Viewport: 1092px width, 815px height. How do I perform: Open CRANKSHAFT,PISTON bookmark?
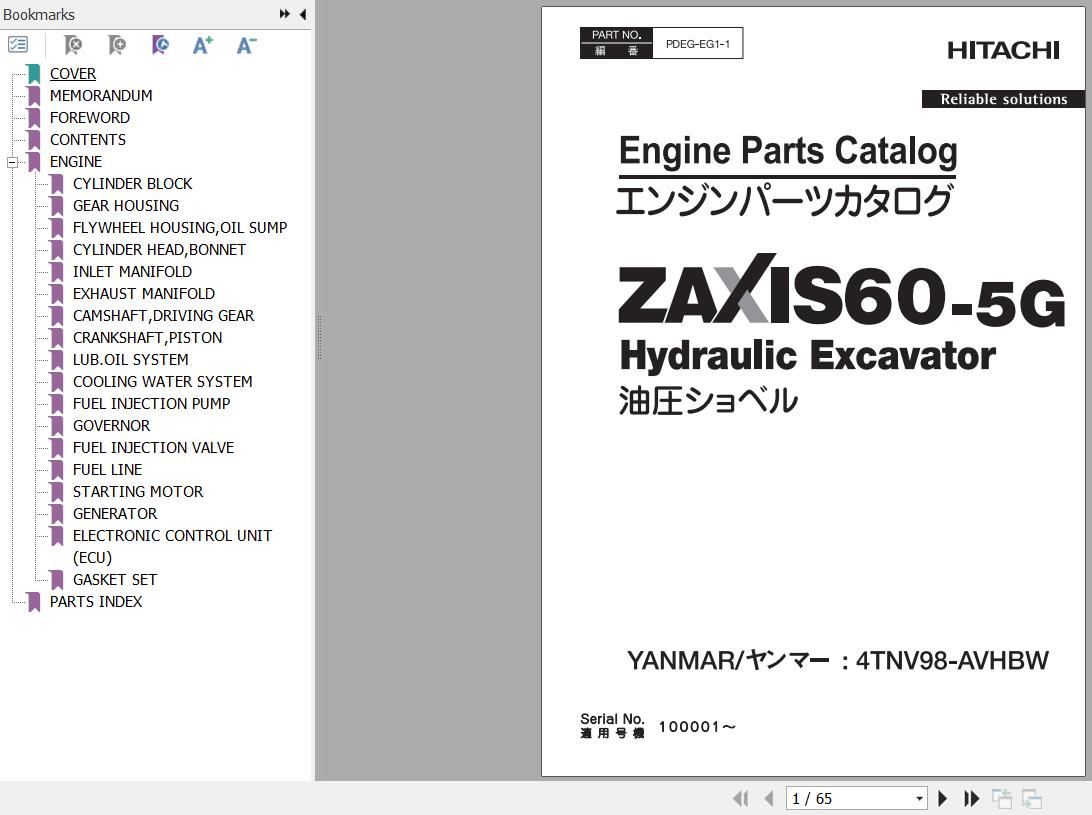click(x=148, y=338)
